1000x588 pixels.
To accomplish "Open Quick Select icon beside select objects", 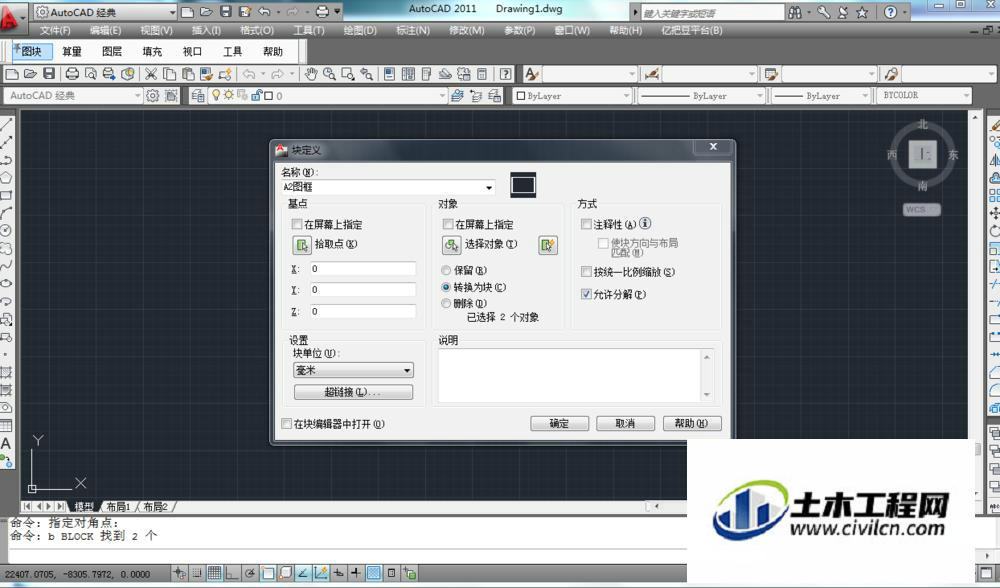I will pyautogui.click(x=548, y=245).
